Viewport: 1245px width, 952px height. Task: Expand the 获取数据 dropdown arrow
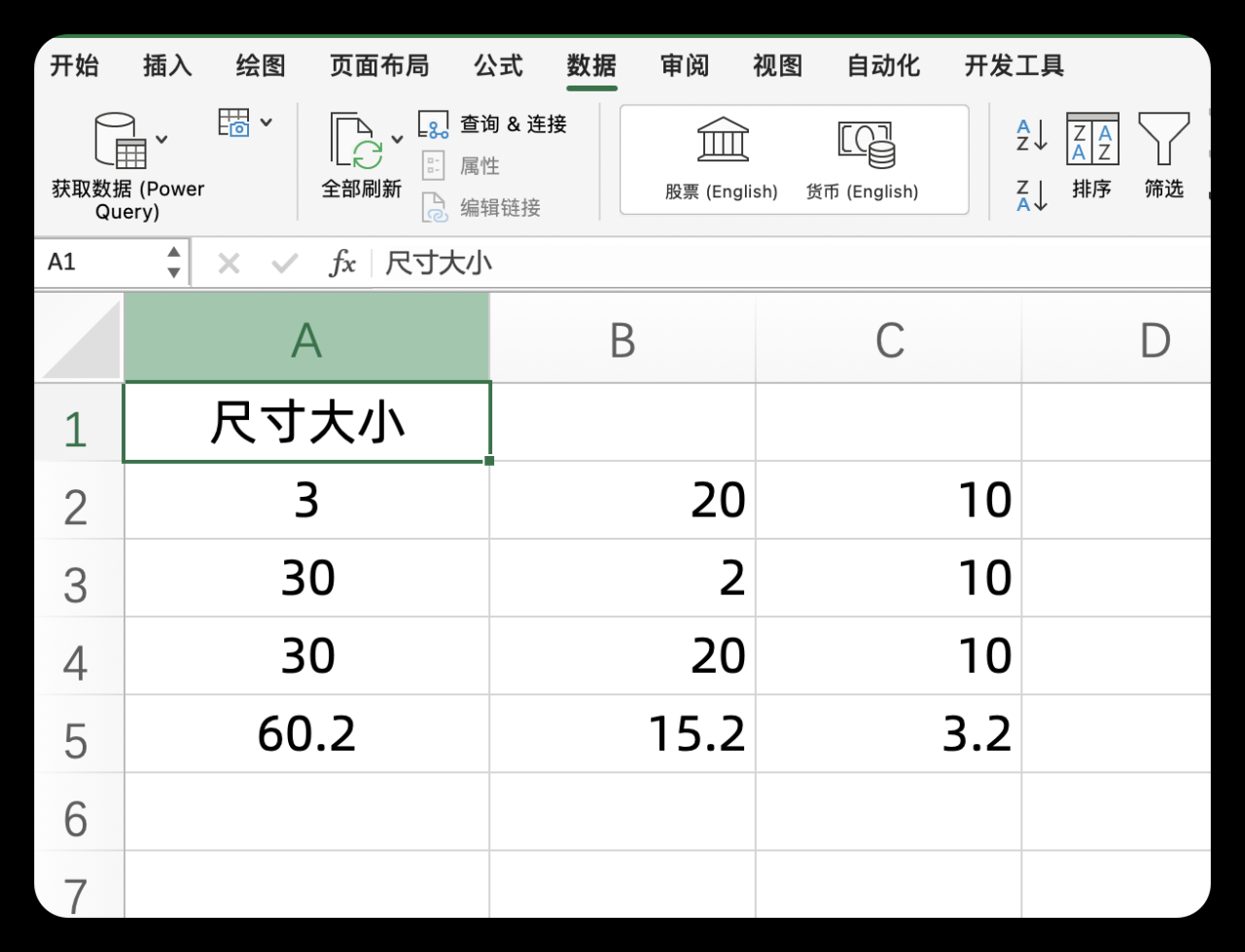tap(161, 139)
